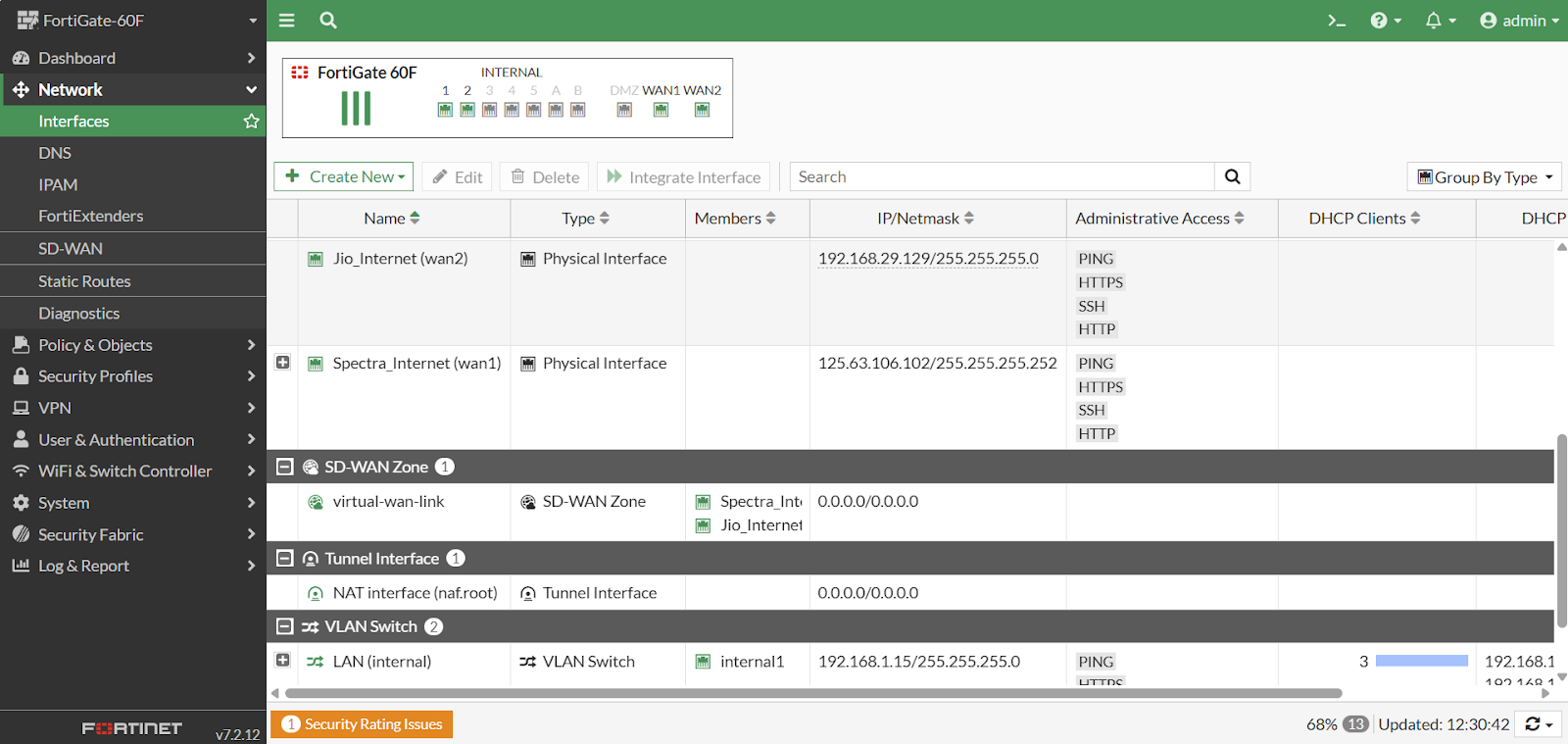This screenshot has height=744, width=1568.
Task: Click port A in faceplate
Action: click(556, 110)
